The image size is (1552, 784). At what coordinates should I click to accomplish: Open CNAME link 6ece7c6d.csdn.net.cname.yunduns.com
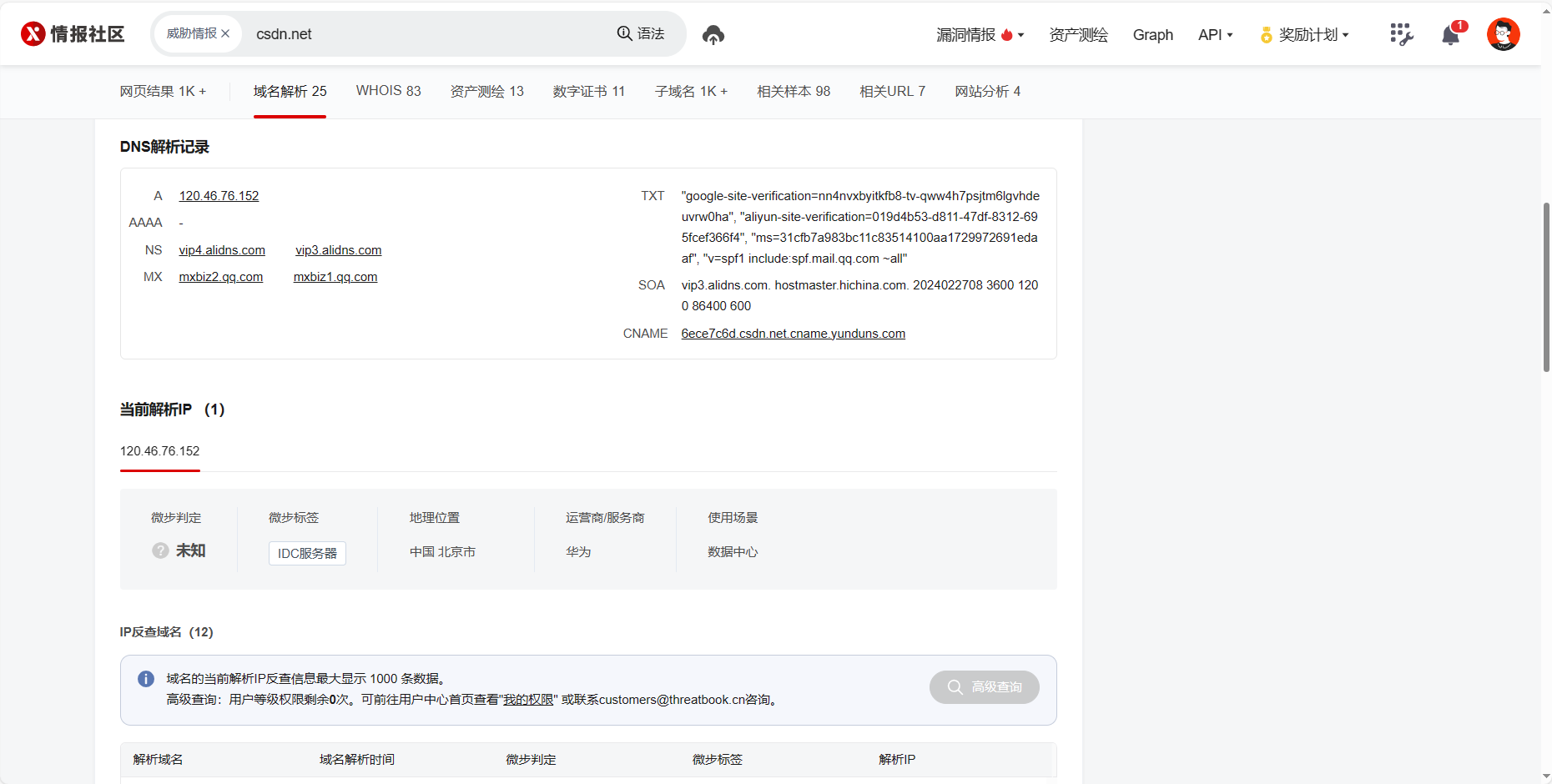tap(794, 334)
